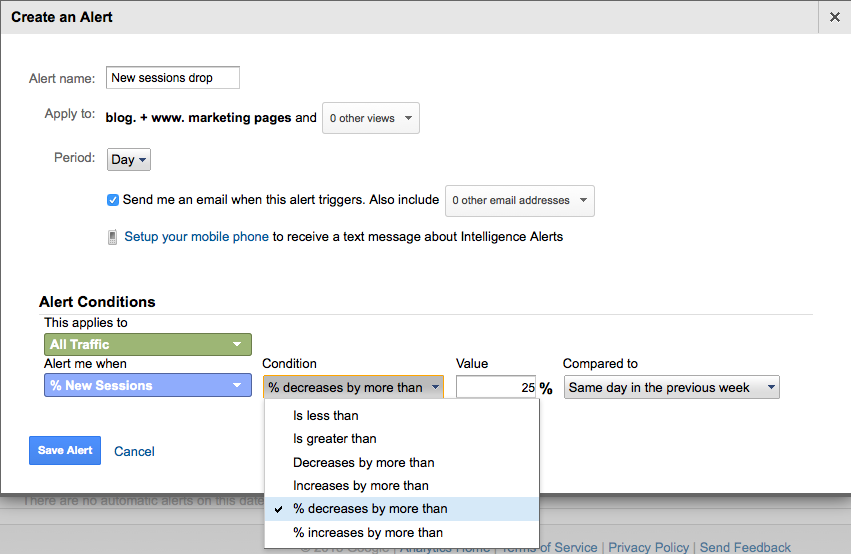Open the Period Day dropdown
This screenshot has height=554, width=851.
point(129,160)
